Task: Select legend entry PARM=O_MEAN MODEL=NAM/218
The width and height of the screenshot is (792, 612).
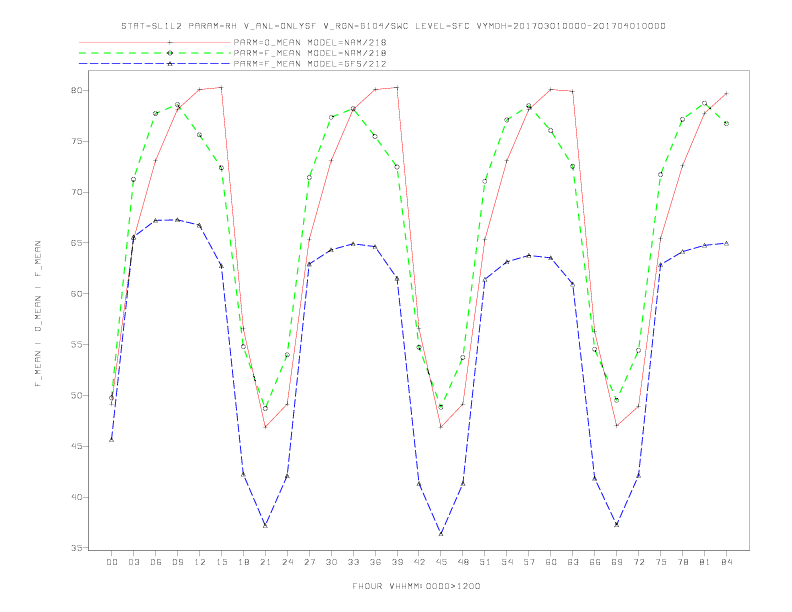Action: click(x=310, y=42)
